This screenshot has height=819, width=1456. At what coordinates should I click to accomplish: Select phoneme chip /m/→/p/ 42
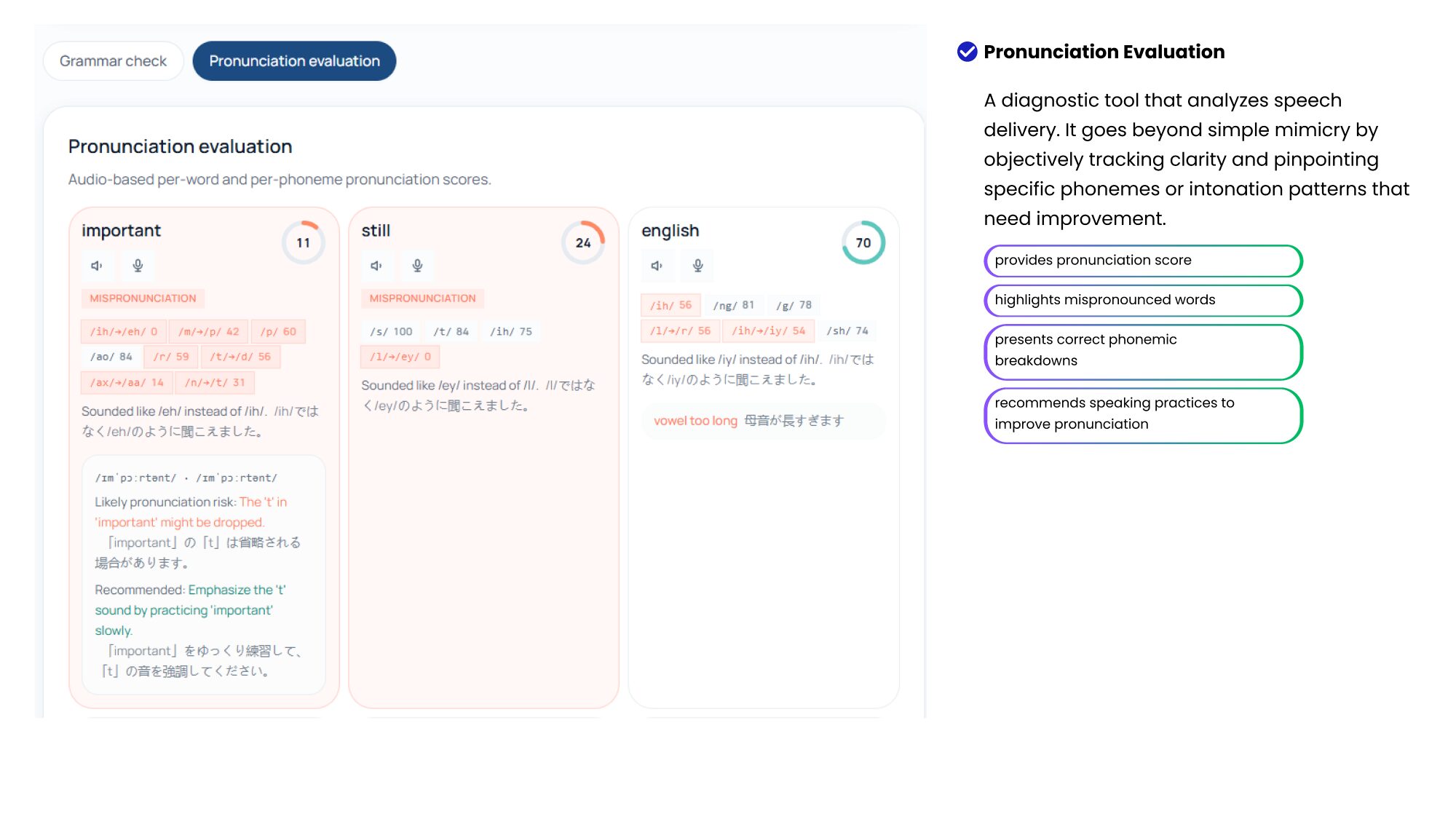tap(209, 331)
